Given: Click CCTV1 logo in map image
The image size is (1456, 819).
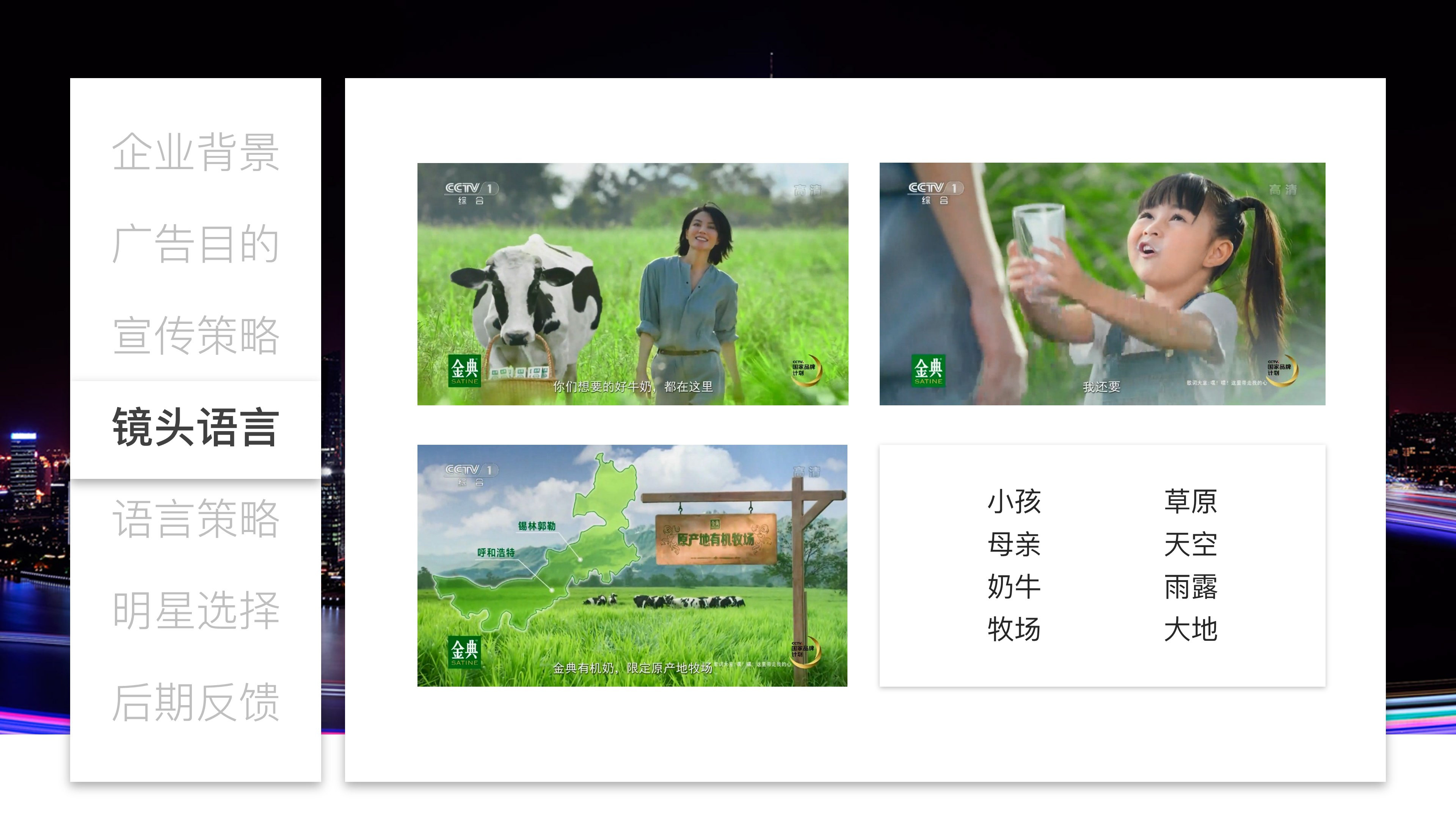Looking at the screenshot, I should point(471,474).
